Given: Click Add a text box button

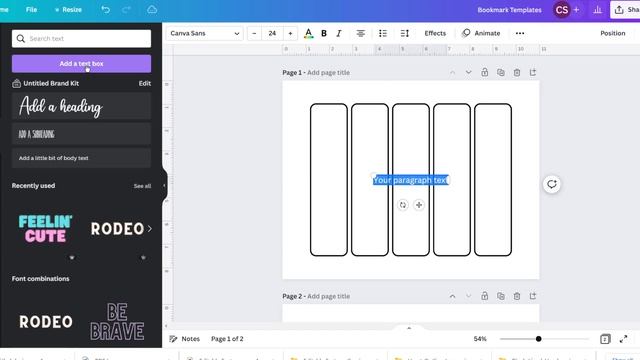Looking at the screenshot, I should [x=81, y=64].
